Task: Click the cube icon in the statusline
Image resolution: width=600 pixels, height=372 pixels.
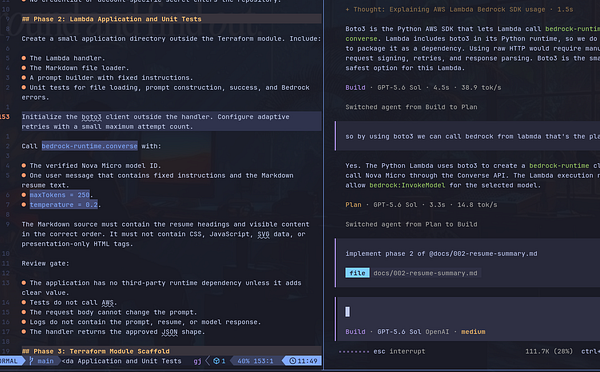Action: click(216, 361)
